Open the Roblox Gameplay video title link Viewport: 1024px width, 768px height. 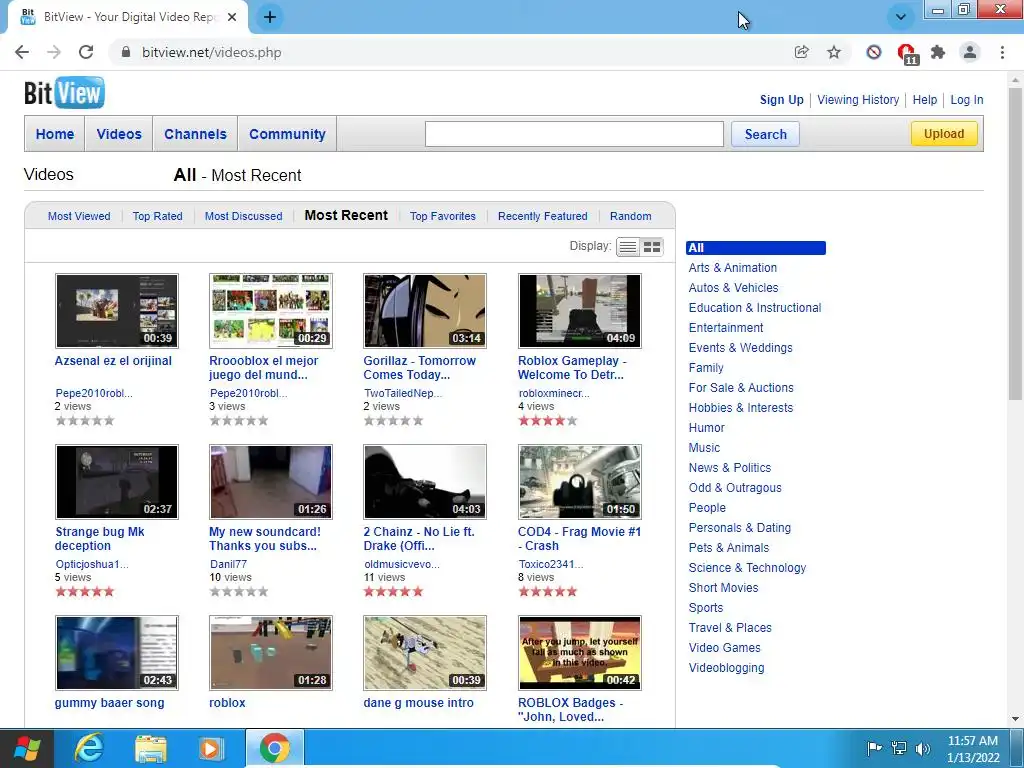point(571,368)
